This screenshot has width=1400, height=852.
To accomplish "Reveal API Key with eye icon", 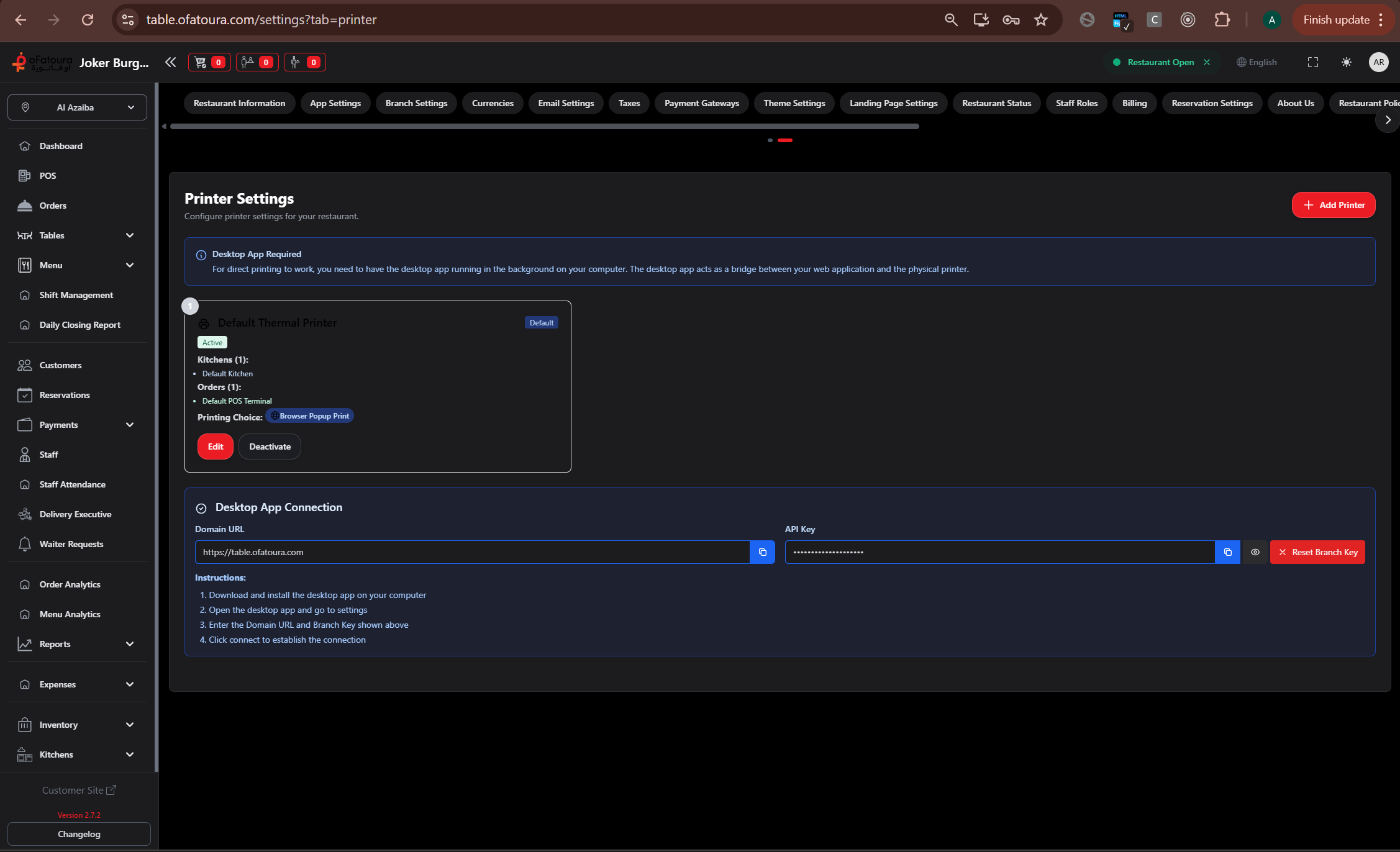I will 1255,552.
